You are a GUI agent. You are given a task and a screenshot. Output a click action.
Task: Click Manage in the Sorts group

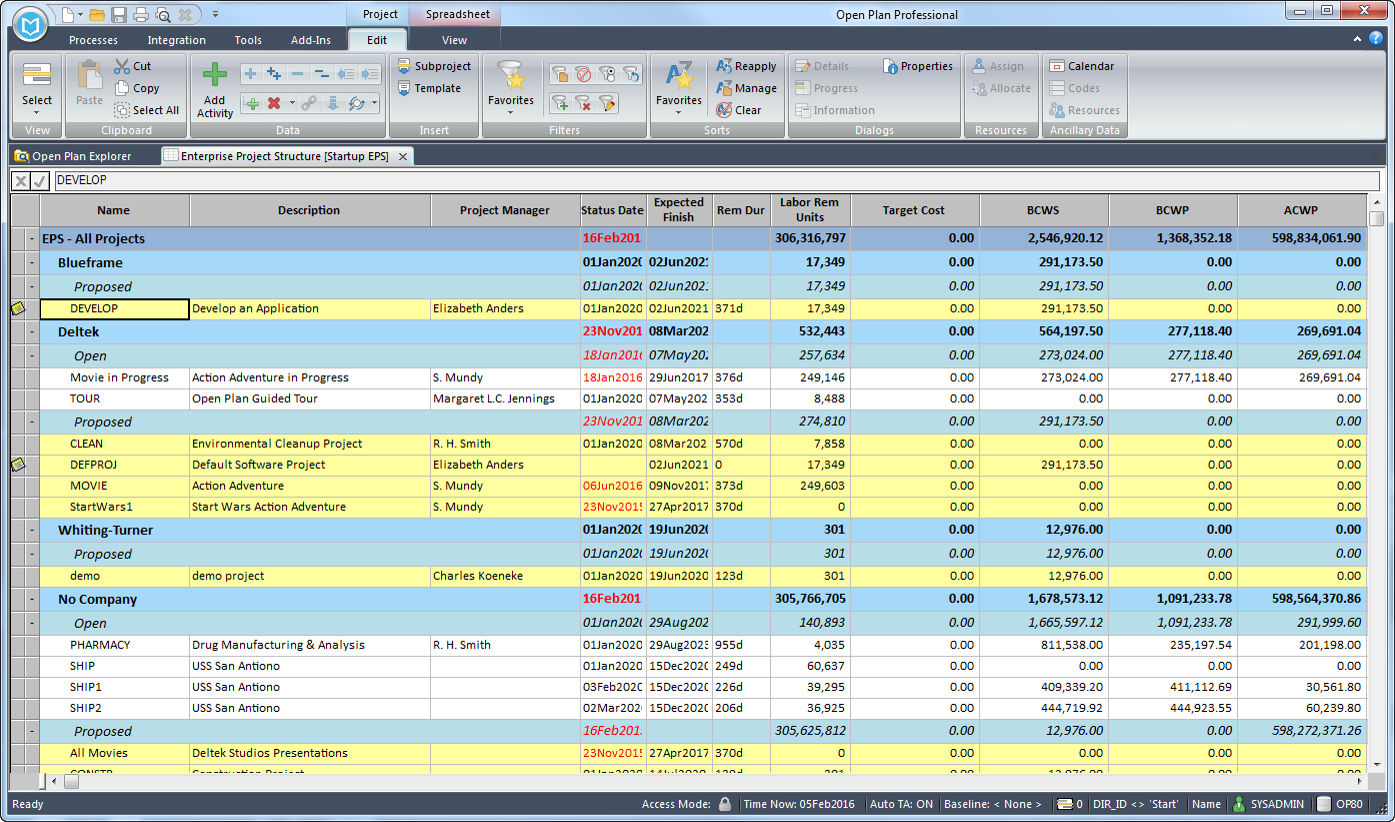(x=746, y=88)
